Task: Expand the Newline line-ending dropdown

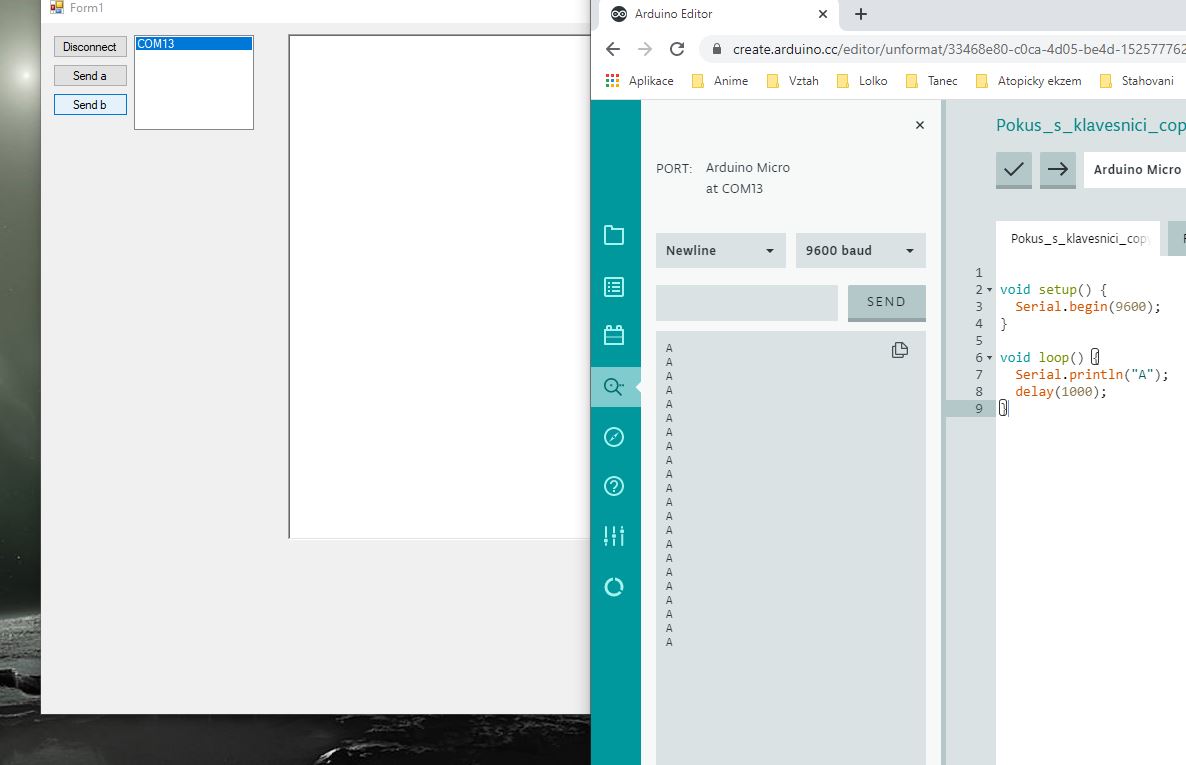Action: 720,251
